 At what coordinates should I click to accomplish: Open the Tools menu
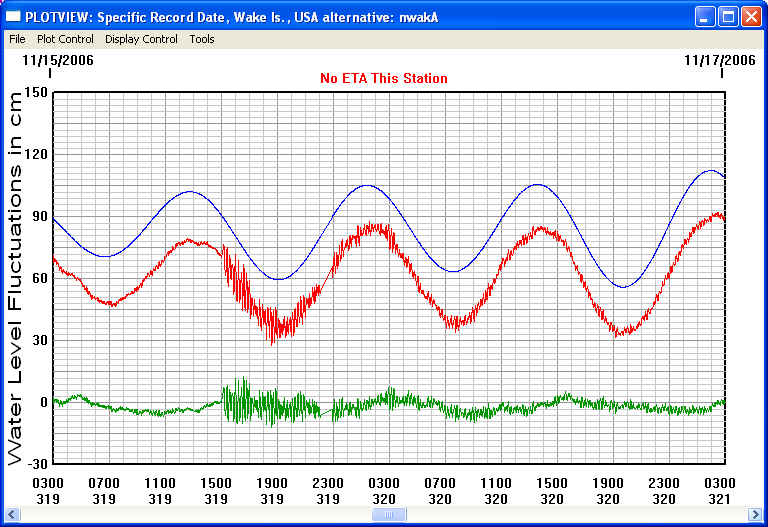(202, 39)
